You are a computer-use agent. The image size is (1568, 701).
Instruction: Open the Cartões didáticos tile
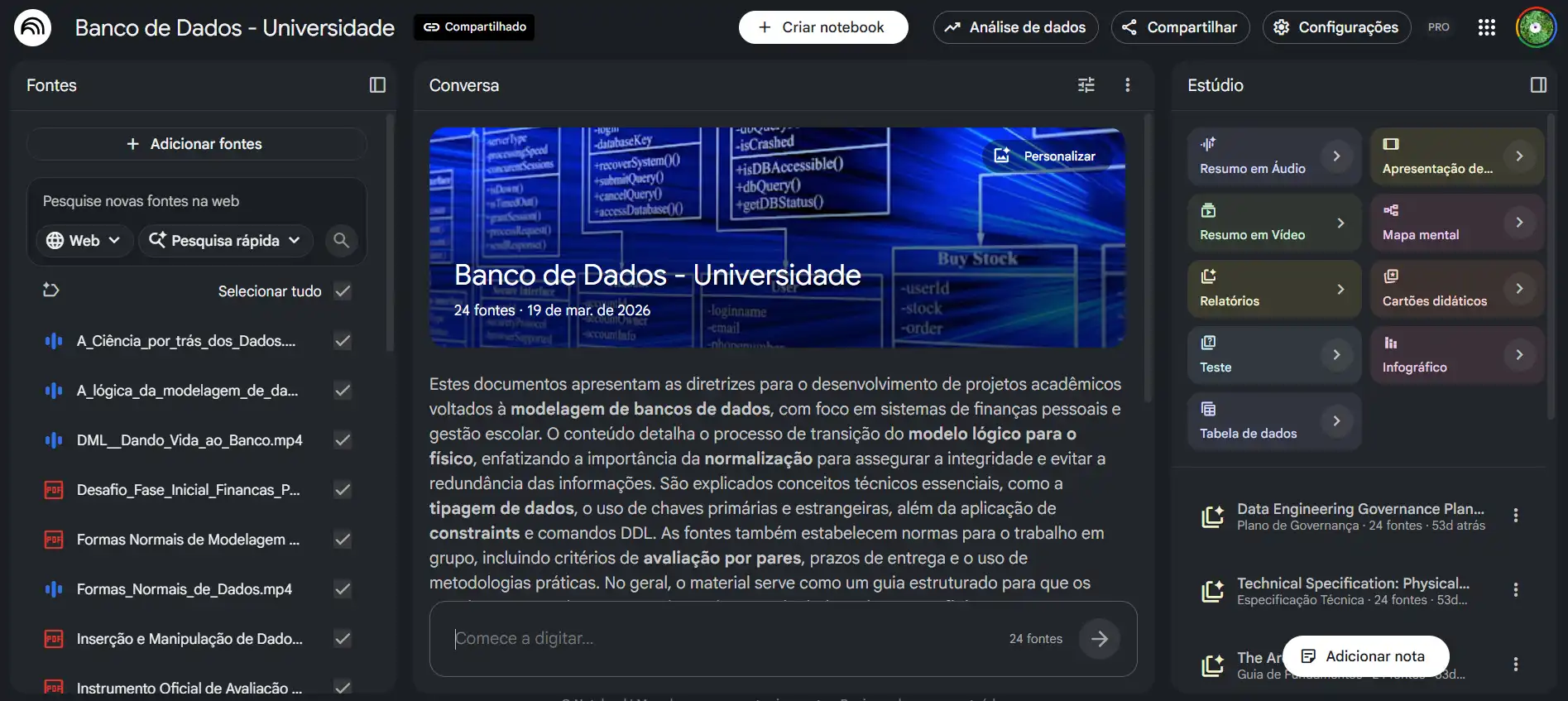(x=1457, y=289)
